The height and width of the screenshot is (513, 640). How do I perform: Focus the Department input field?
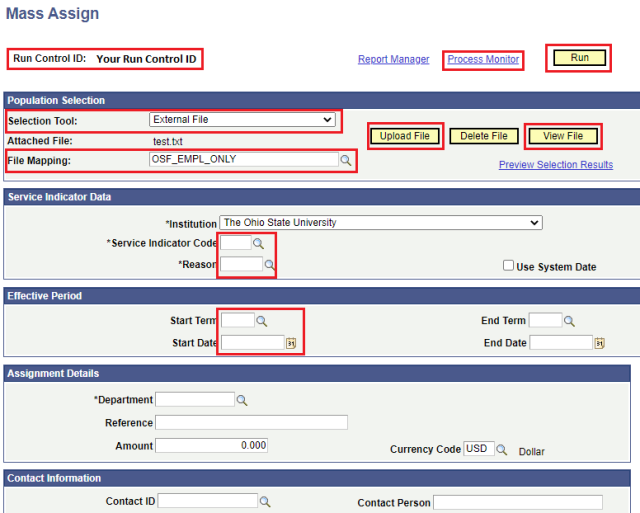pos(195,400)
